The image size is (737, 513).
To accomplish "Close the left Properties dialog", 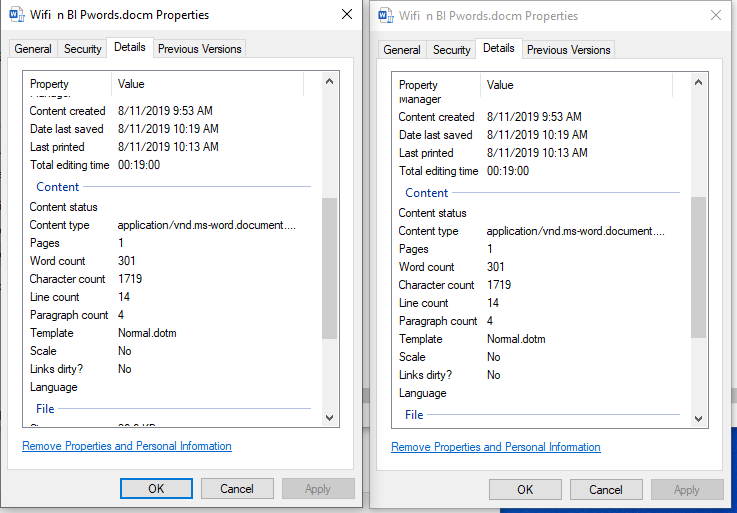I will [x=346, y=14].
